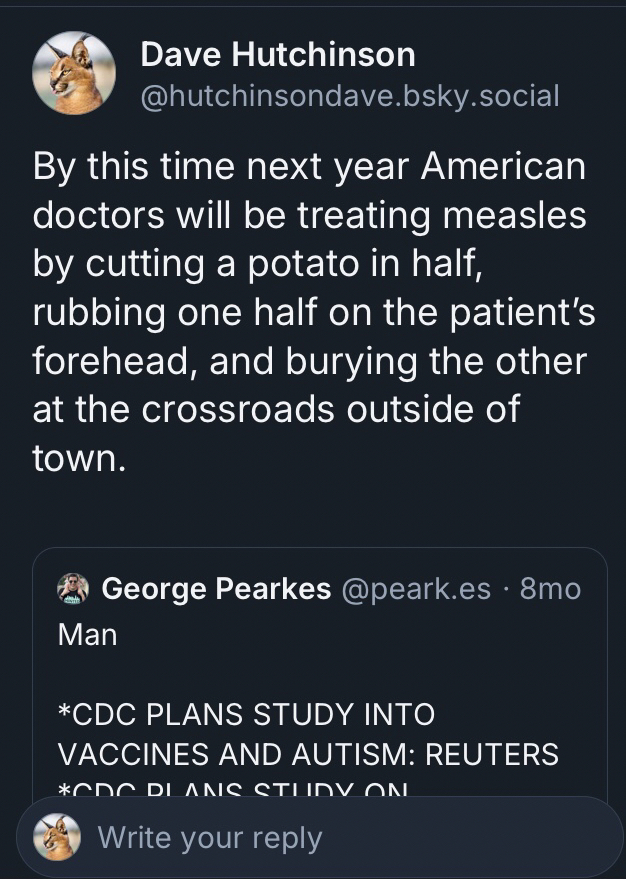Tap your avatar beside the reply box

point(57,837)
